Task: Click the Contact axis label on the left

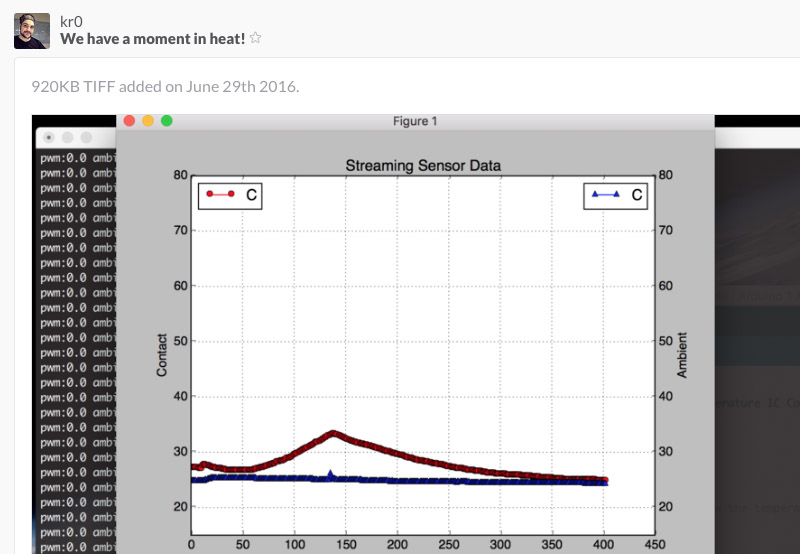Action: (162, 355)
